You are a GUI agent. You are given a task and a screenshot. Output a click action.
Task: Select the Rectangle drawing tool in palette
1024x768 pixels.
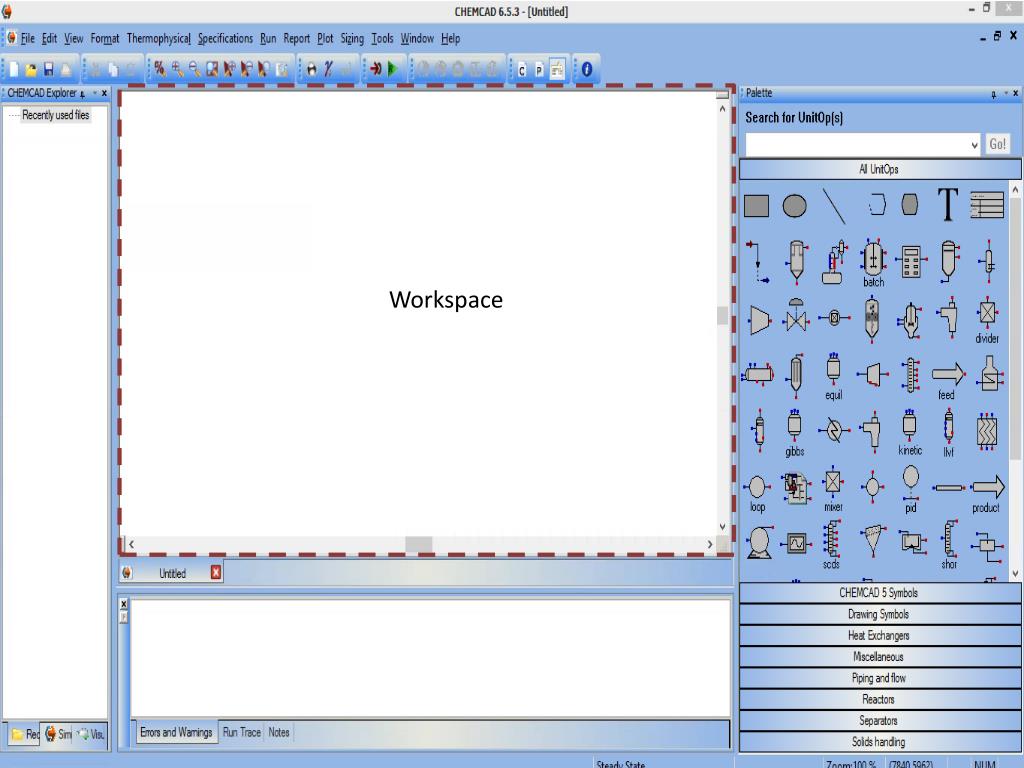756,206
